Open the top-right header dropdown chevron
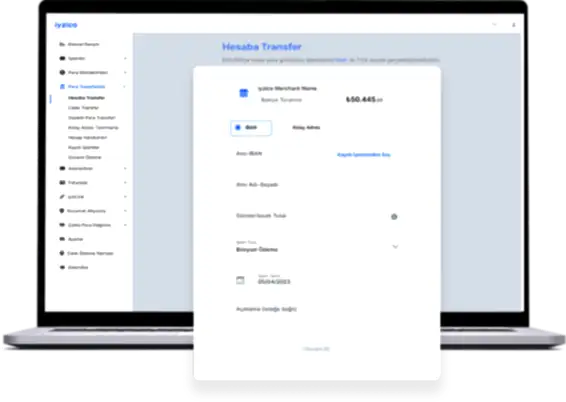Image resolution: width=566 pixels, height=402 pixels. [x=495, y=25]
